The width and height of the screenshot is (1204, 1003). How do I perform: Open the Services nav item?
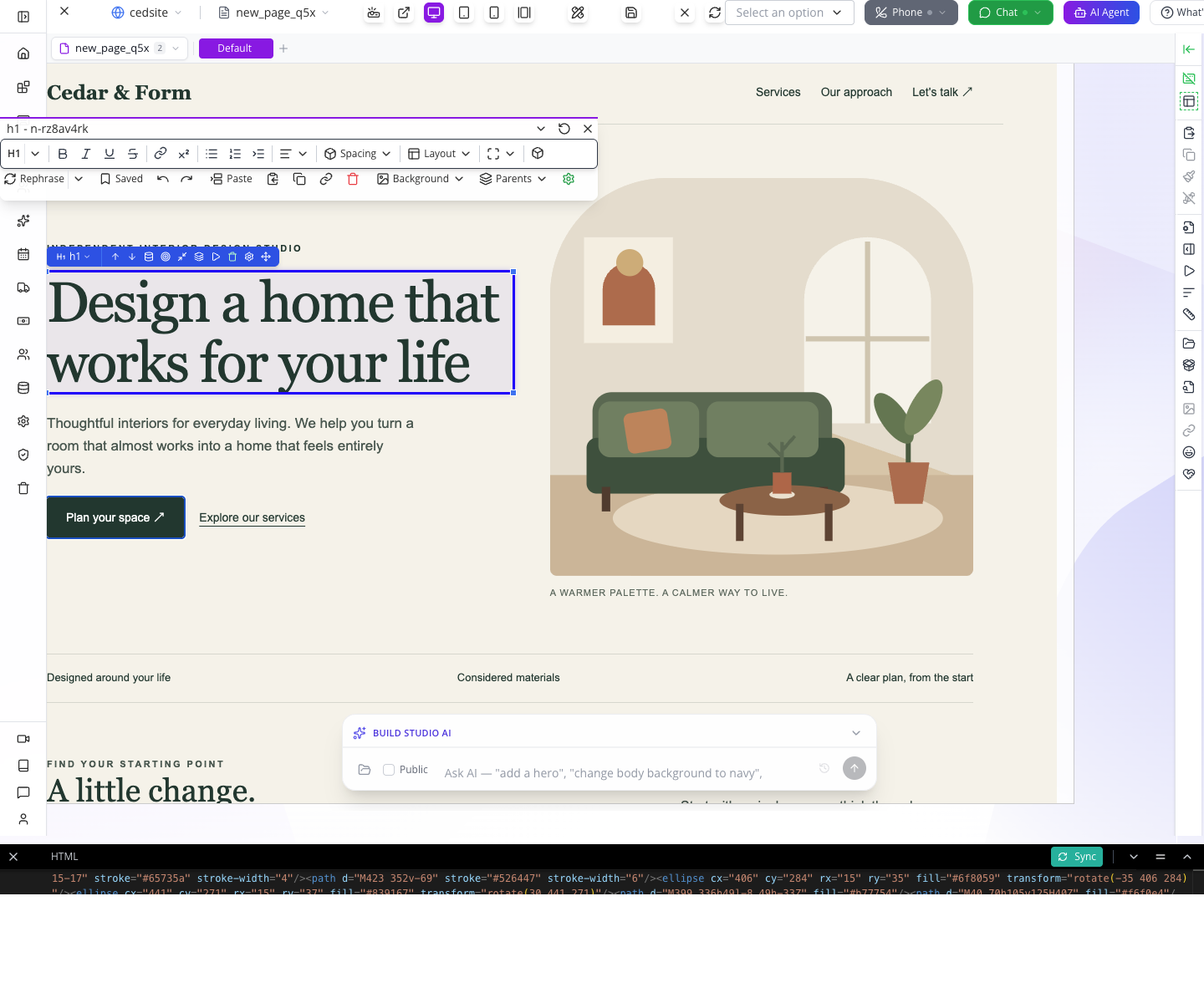point(778,92)
